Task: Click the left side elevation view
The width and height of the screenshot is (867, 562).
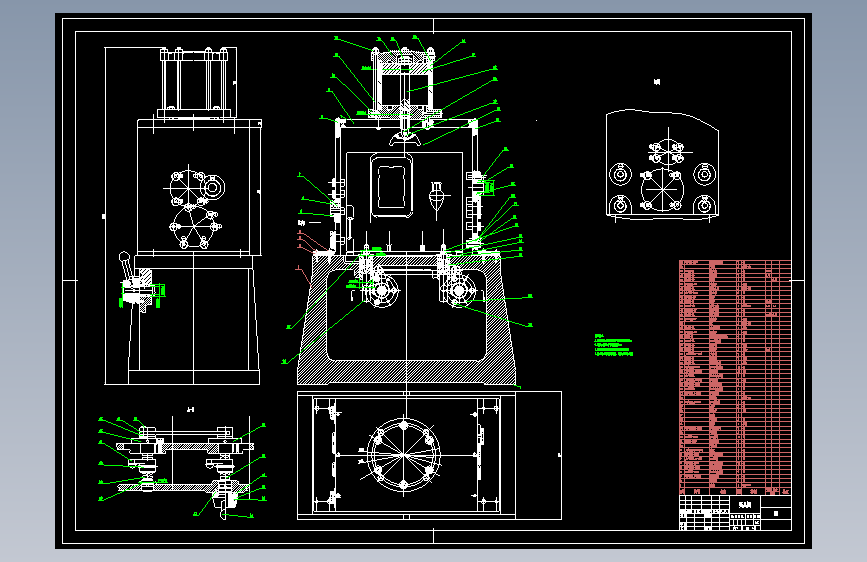Action: click(182, 216)
